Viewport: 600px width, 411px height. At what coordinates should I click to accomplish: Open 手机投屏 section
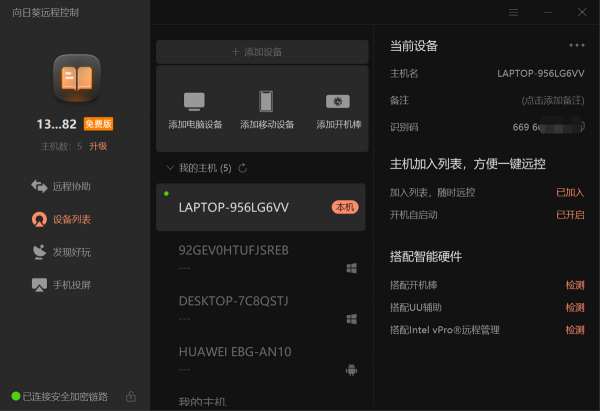point(71,285)
